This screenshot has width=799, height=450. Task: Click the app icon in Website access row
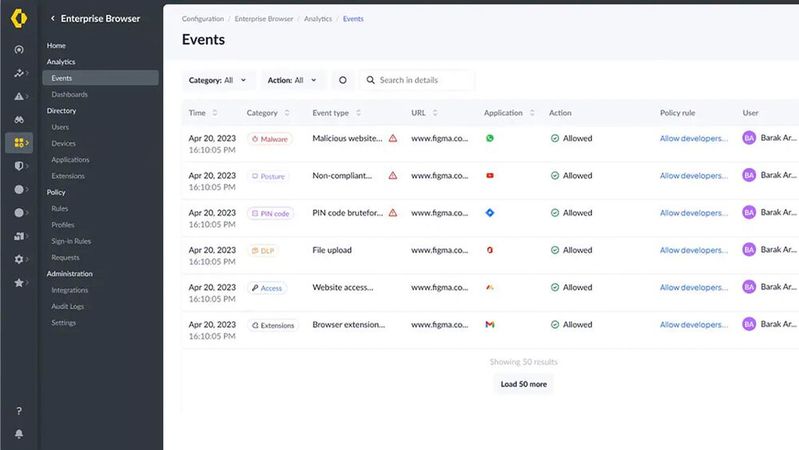(490, 287)
